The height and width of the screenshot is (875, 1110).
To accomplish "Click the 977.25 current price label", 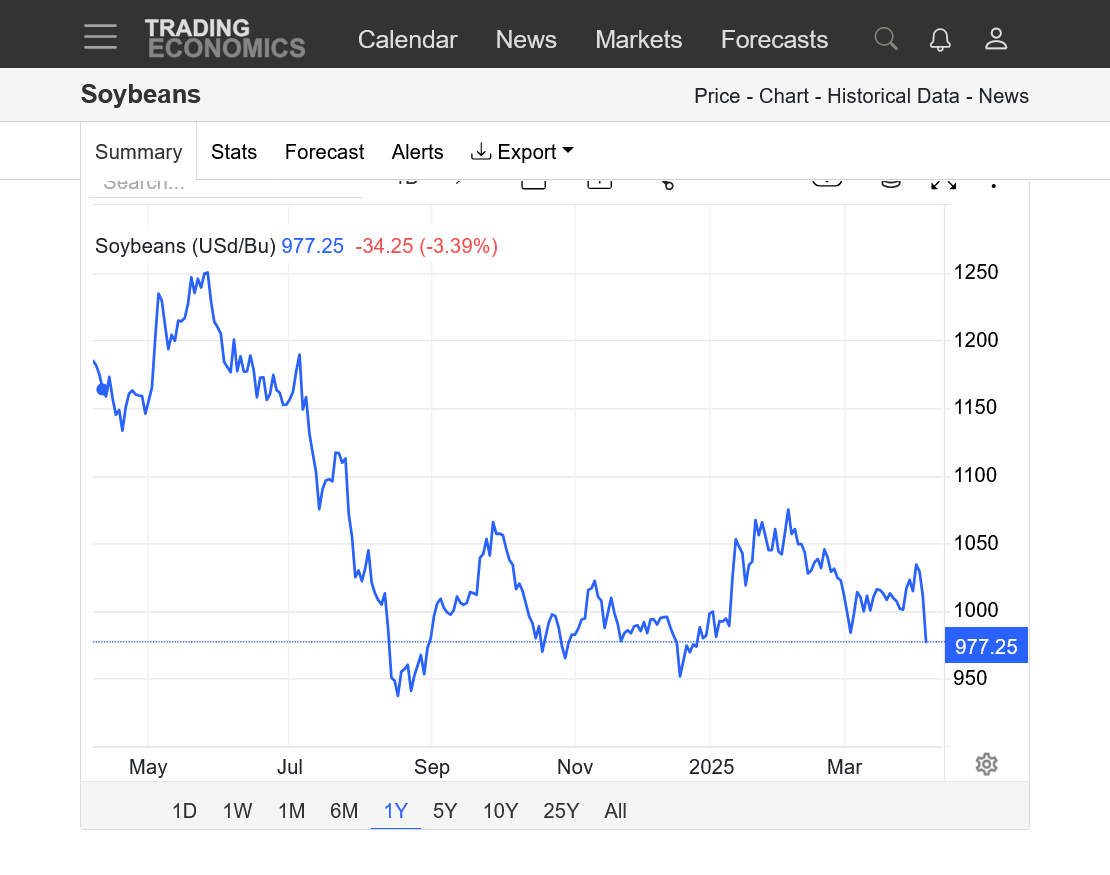I will pos(985,647).
